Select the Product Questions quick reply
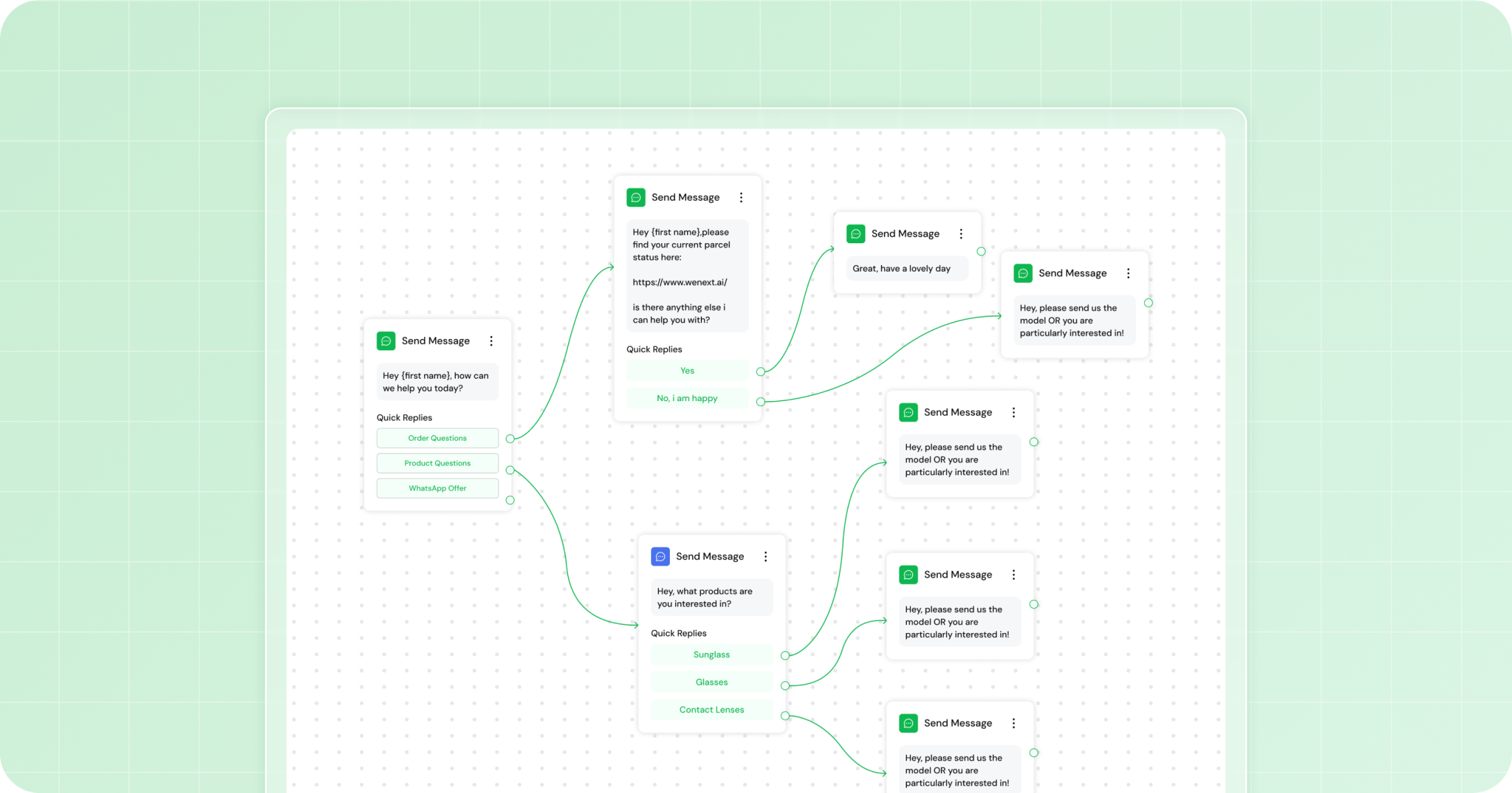The height and width of the screenshot is (793, 1512). (x=437, y=463)
